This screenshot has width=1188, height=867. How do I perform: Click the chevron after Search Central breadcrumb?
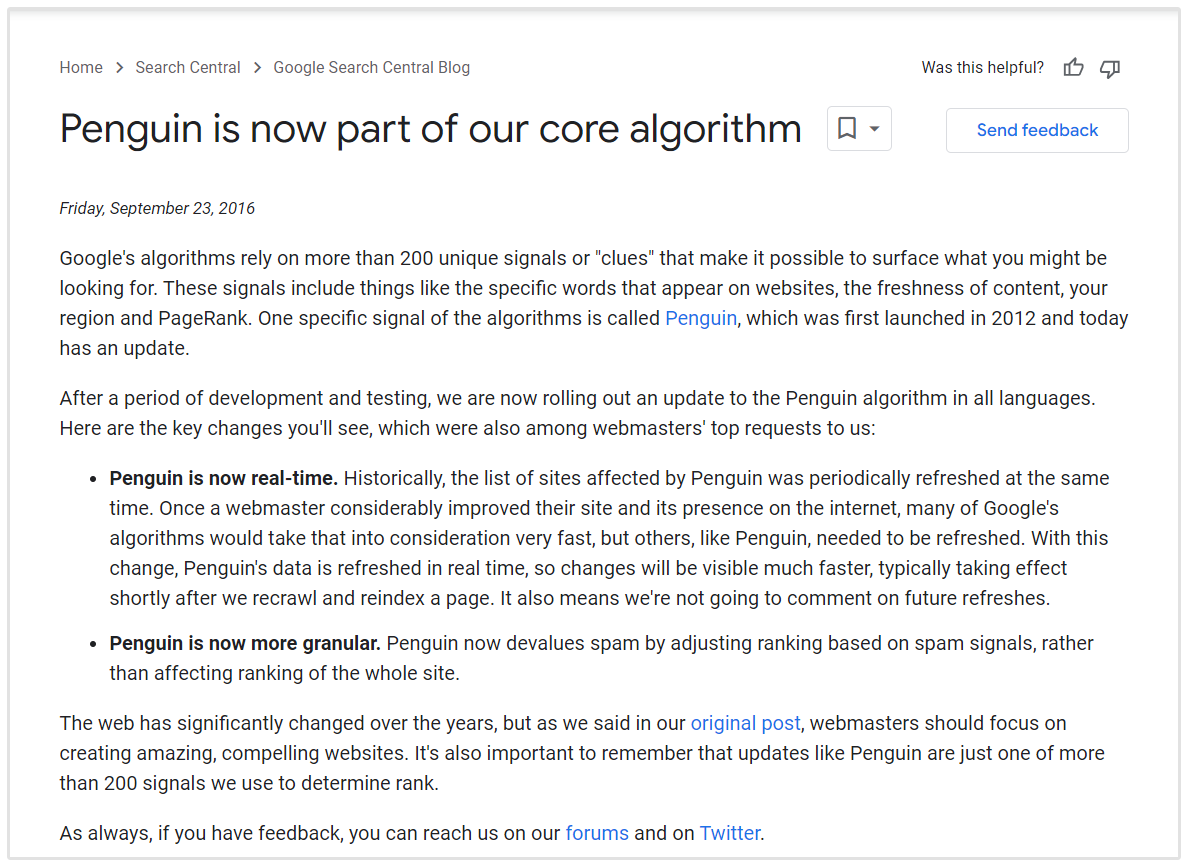[256, 67]
